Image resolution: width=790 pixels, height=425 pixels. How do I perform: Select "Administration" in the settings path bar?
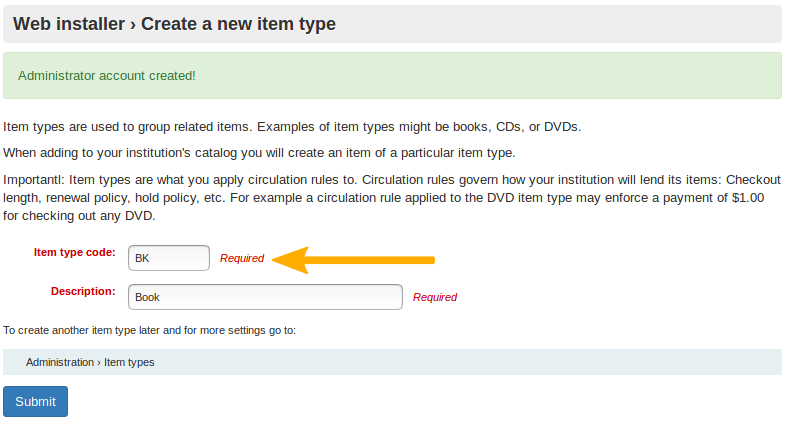(59, 362)
